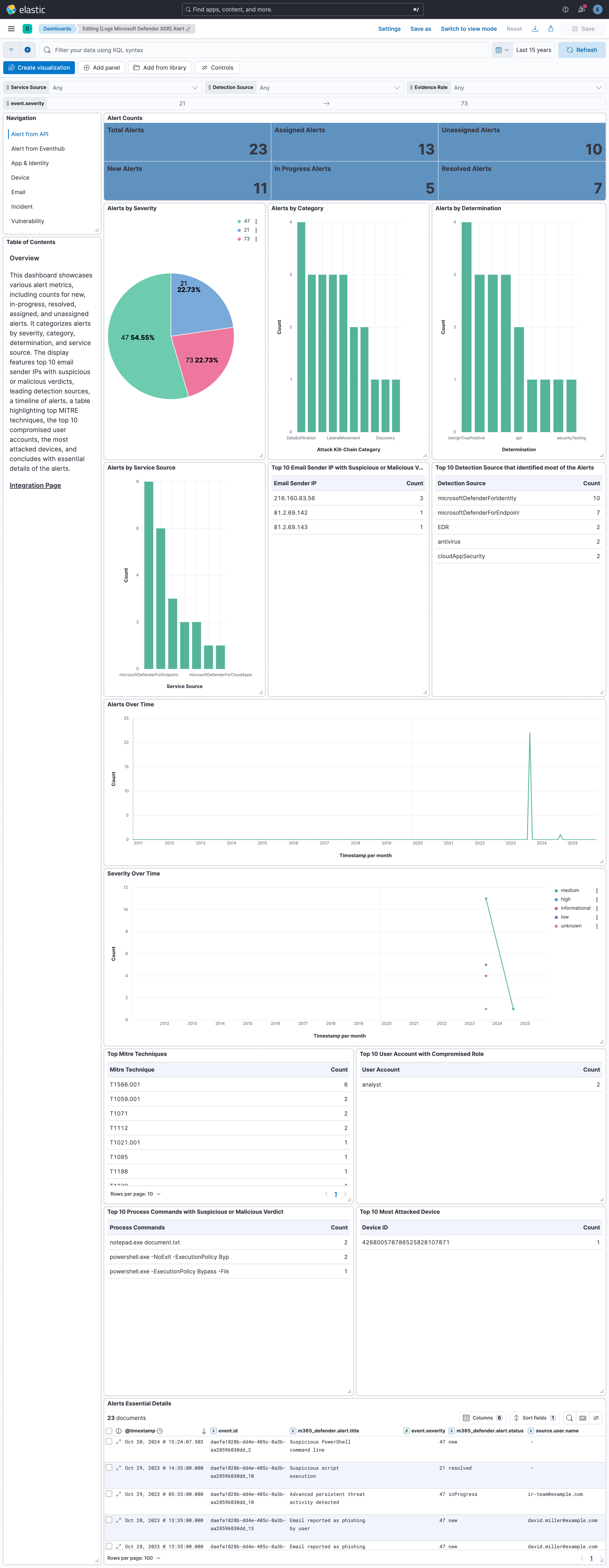The width and height of the screenshot is (609, 1568).
Task: Click the Refresh button
Action: 582,50
